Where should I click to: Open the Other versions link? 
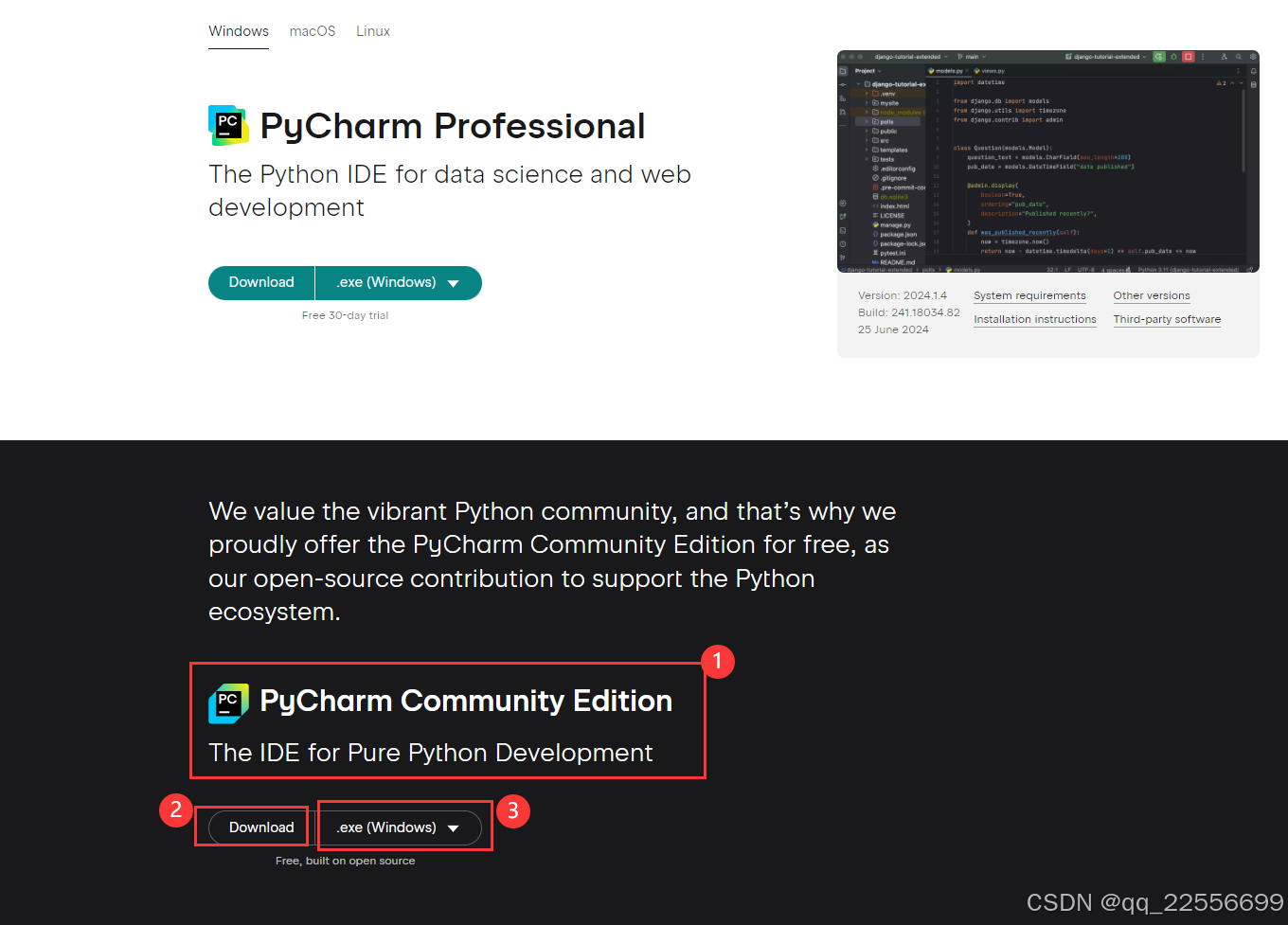(x=1152, y=295)
